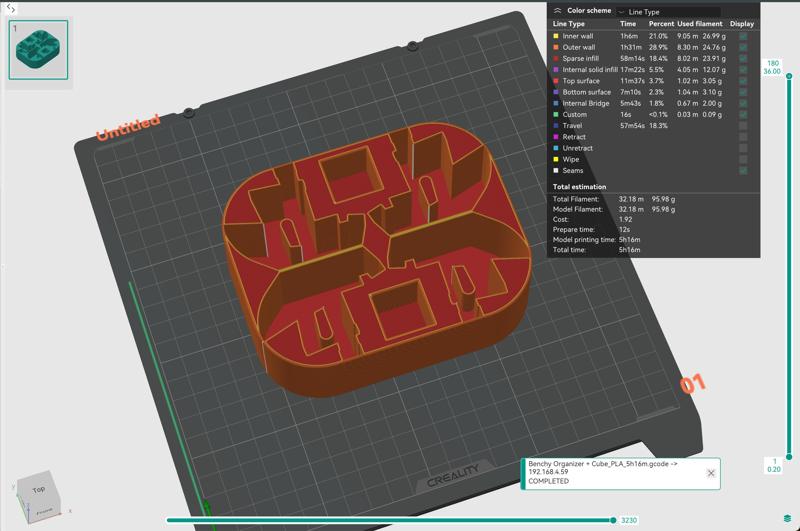This screenshot has width=800, height=531.
Task: Click the Wipe yellow color swatch
Action: pyautogui.click(x=556, y=160)
